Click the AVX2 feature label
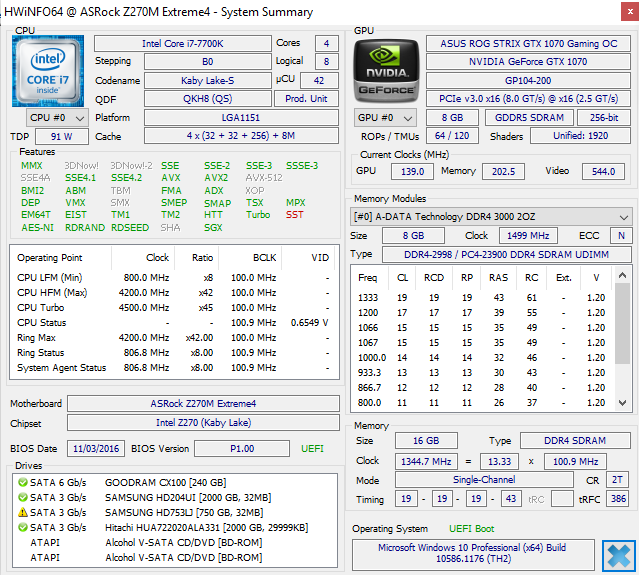The height and width of the screenshot is (575, 639). [x=216, y=178]
